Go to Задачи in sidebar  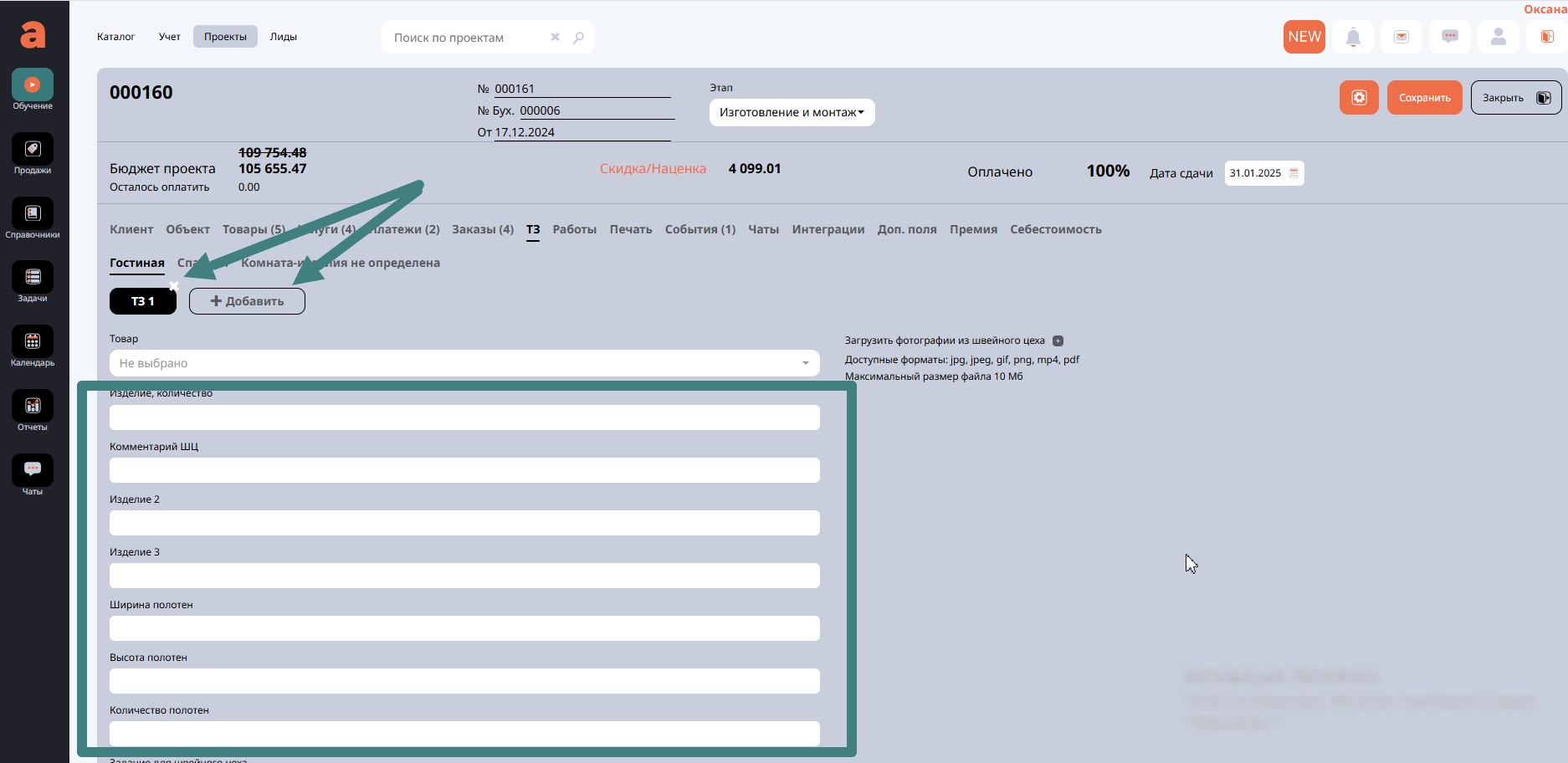pyautogui.click(x=33, y=278)
